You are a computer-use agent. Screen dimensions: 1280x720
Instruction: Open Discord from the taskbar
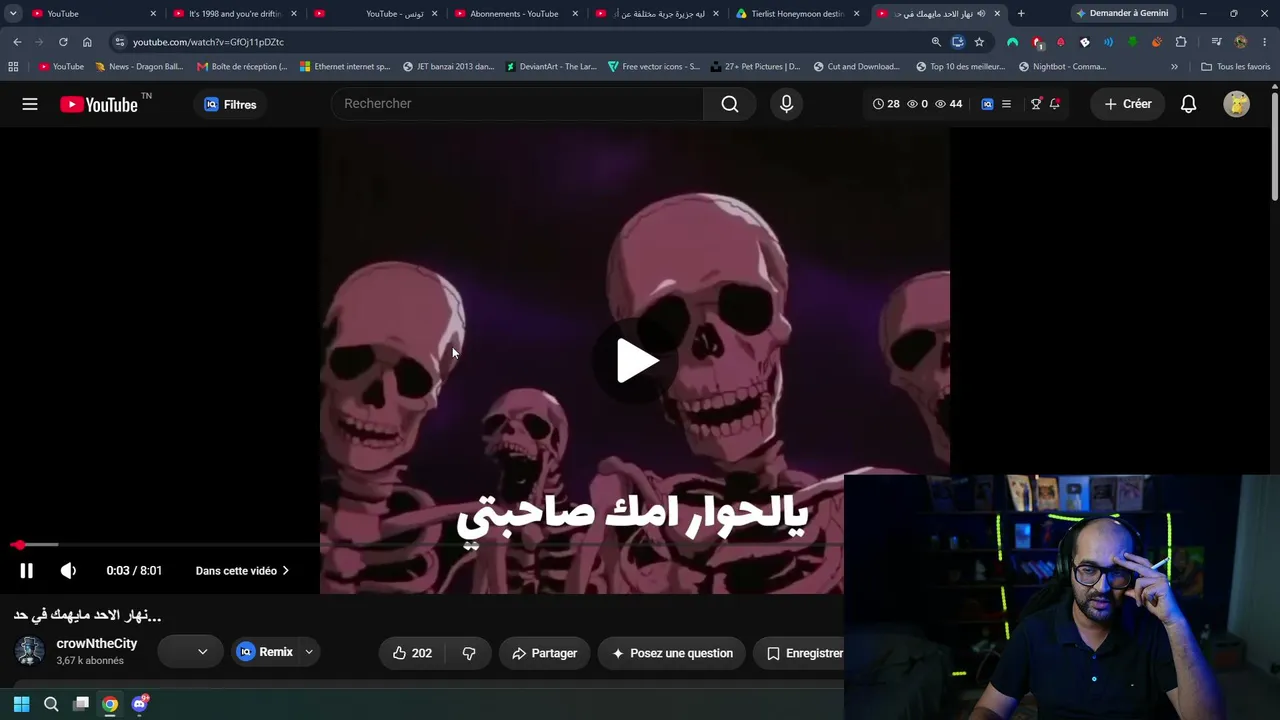[140, 704]
